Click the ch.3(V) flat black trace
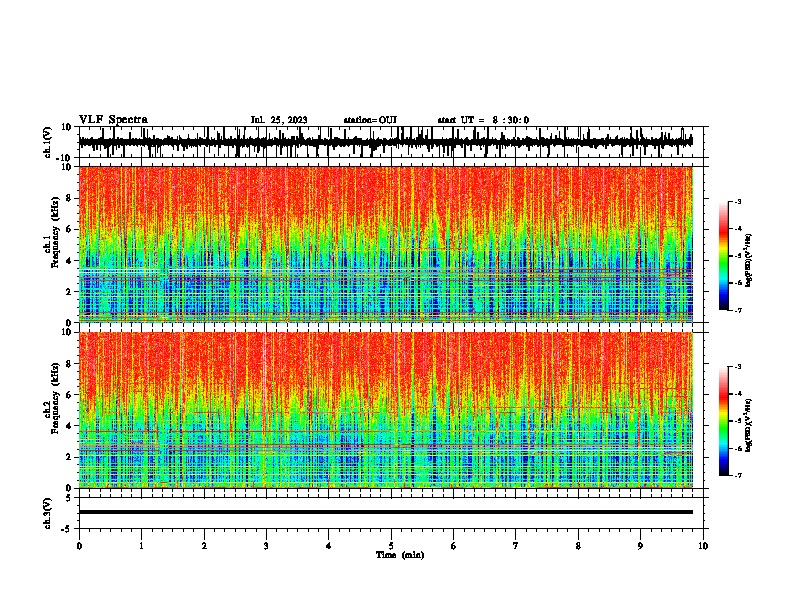This screenshot has height=612, width=792. pos(386,512)
